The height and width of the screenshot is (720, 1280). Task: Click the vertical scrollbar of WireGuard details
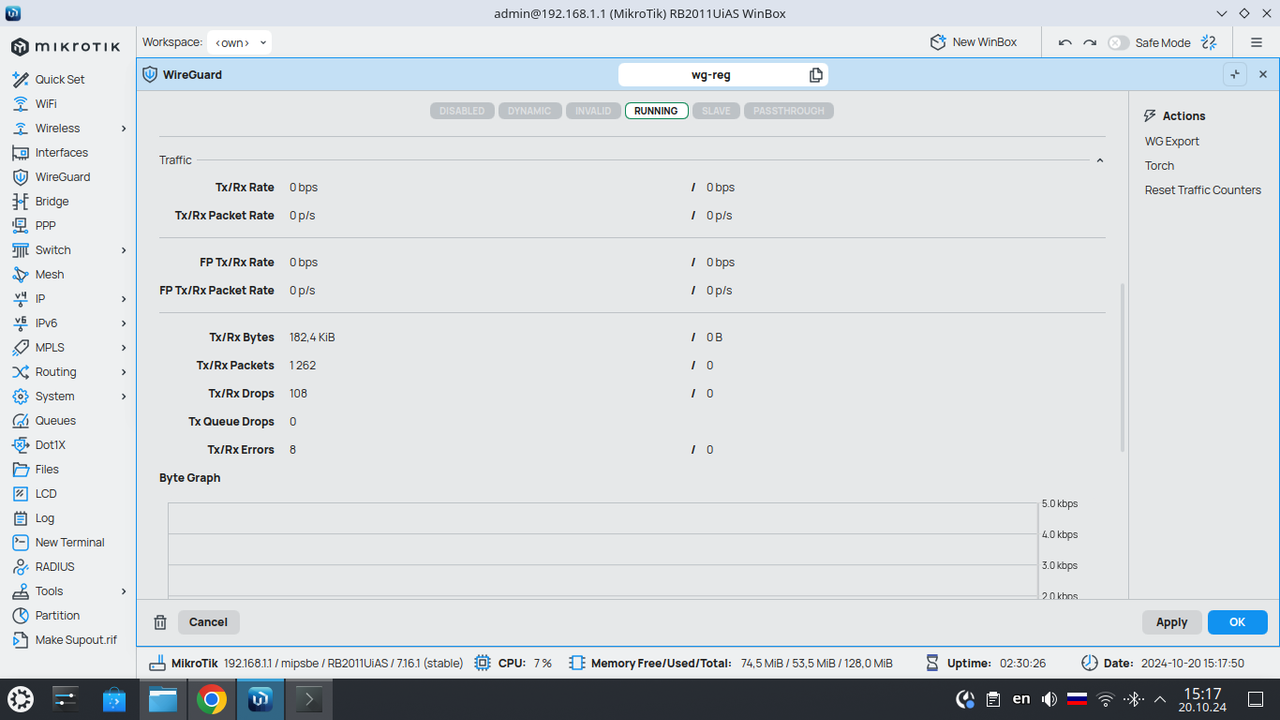1122,367
